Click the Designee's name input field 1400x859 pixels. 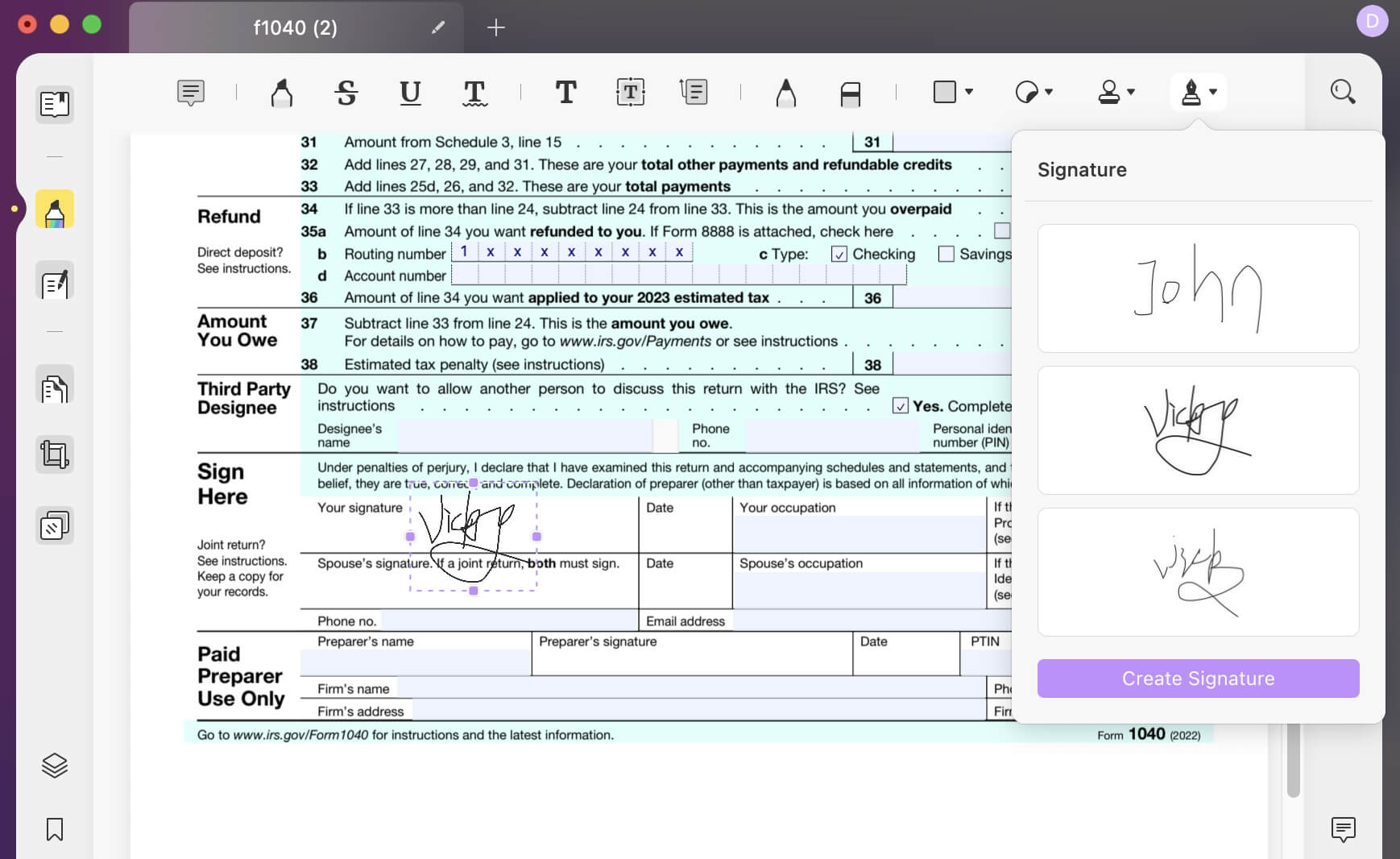(524, 436)
